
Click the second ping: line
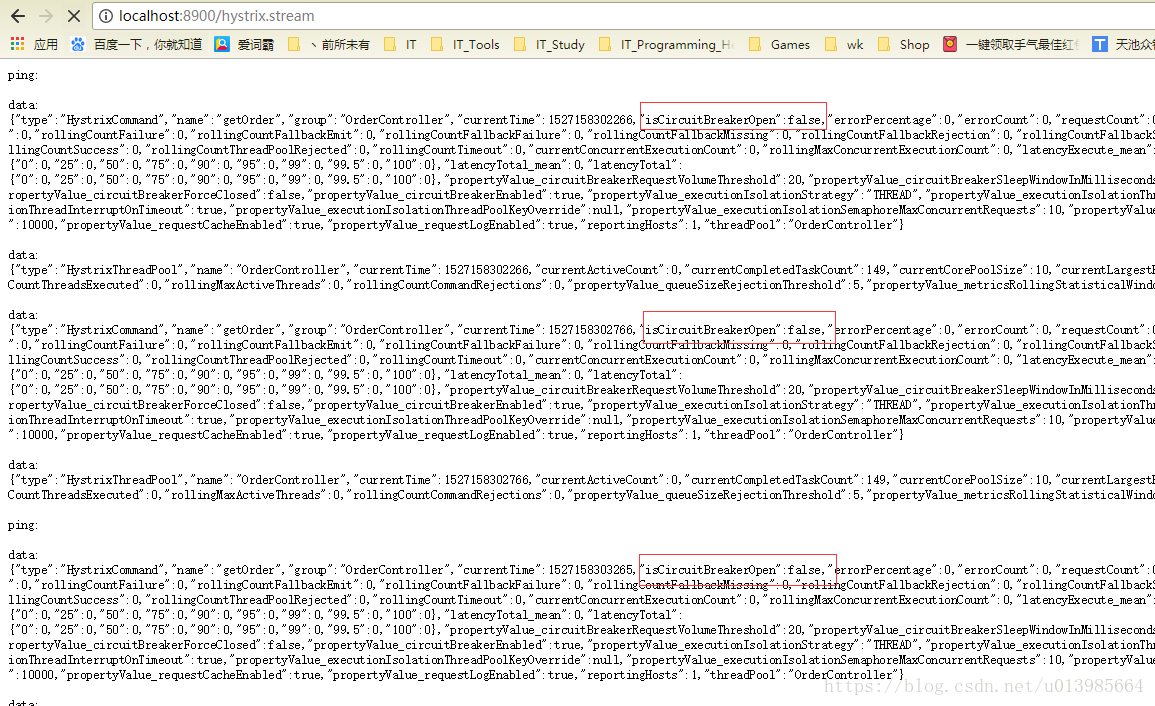tap(23, 525)
